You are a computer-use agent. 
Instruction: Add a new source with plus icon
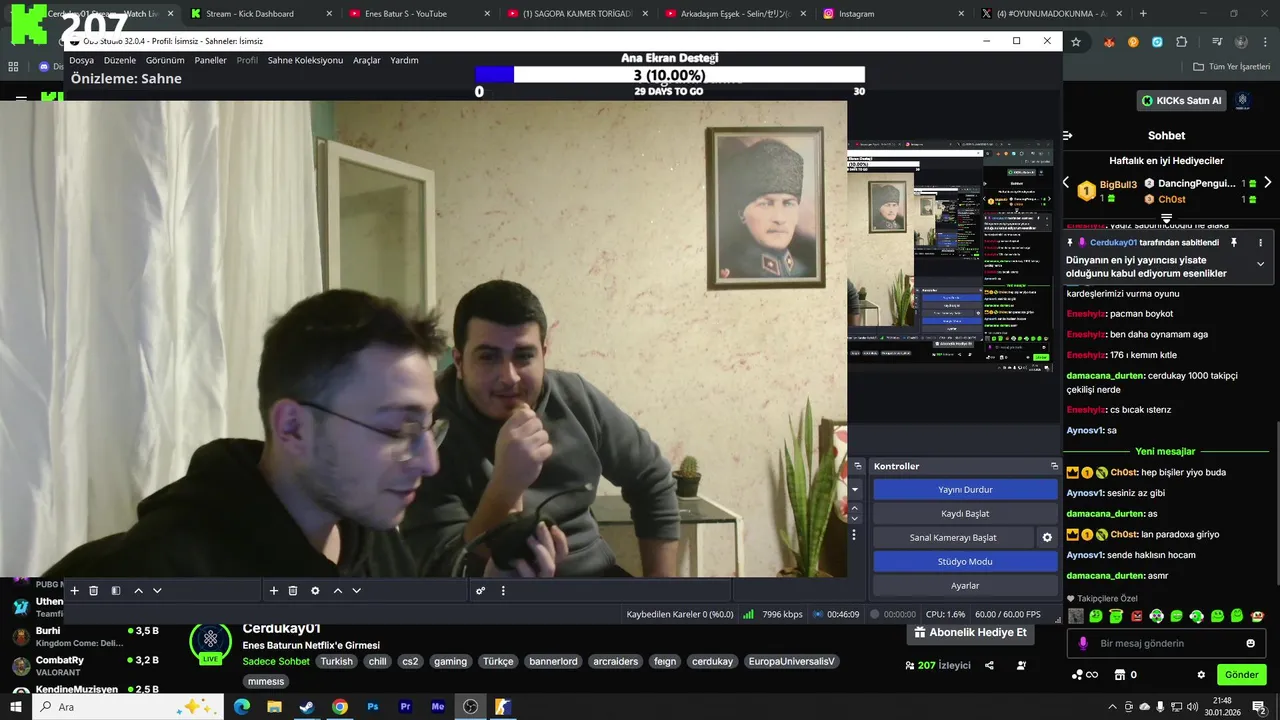pyautogui.click(x=274, y=591)
